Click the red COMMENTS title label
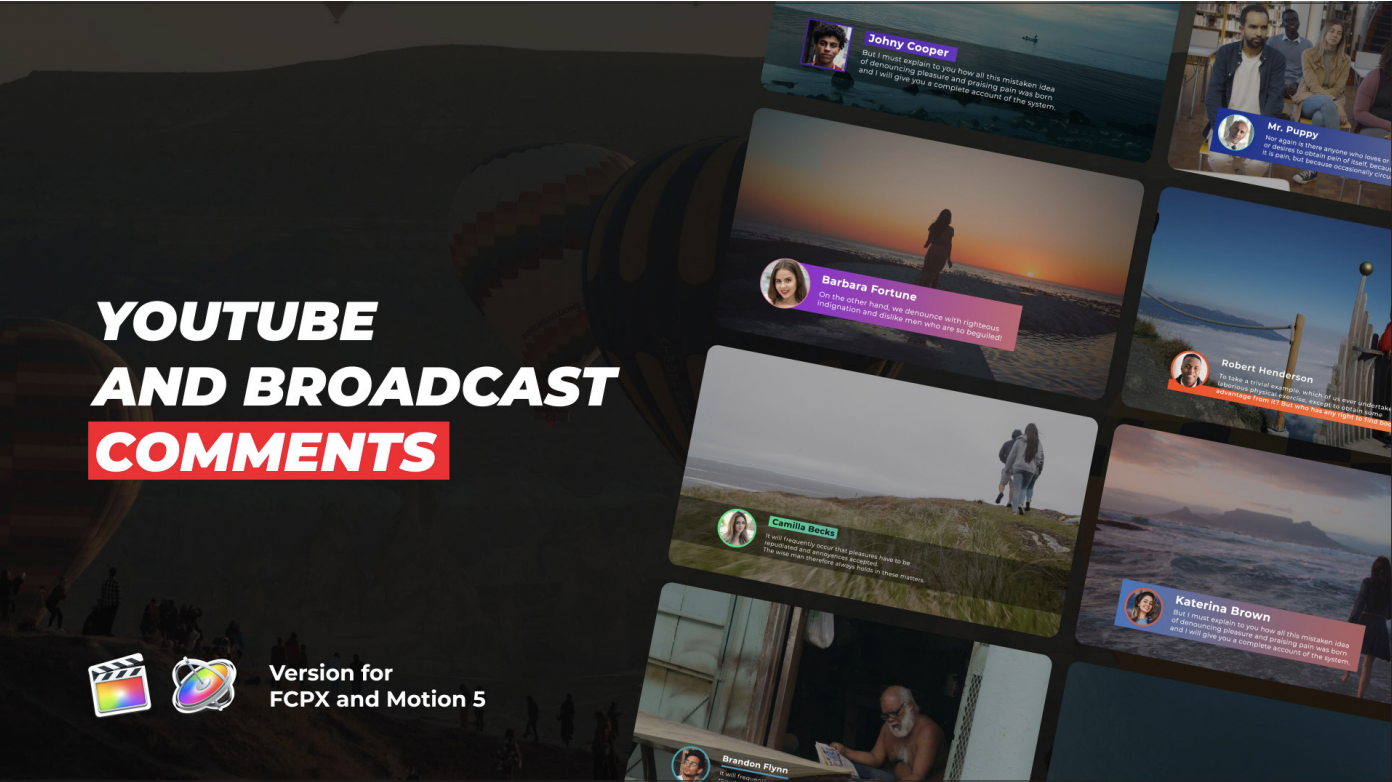The height and width of the screenshot is (782, 1392). click(x=268, y=451)
